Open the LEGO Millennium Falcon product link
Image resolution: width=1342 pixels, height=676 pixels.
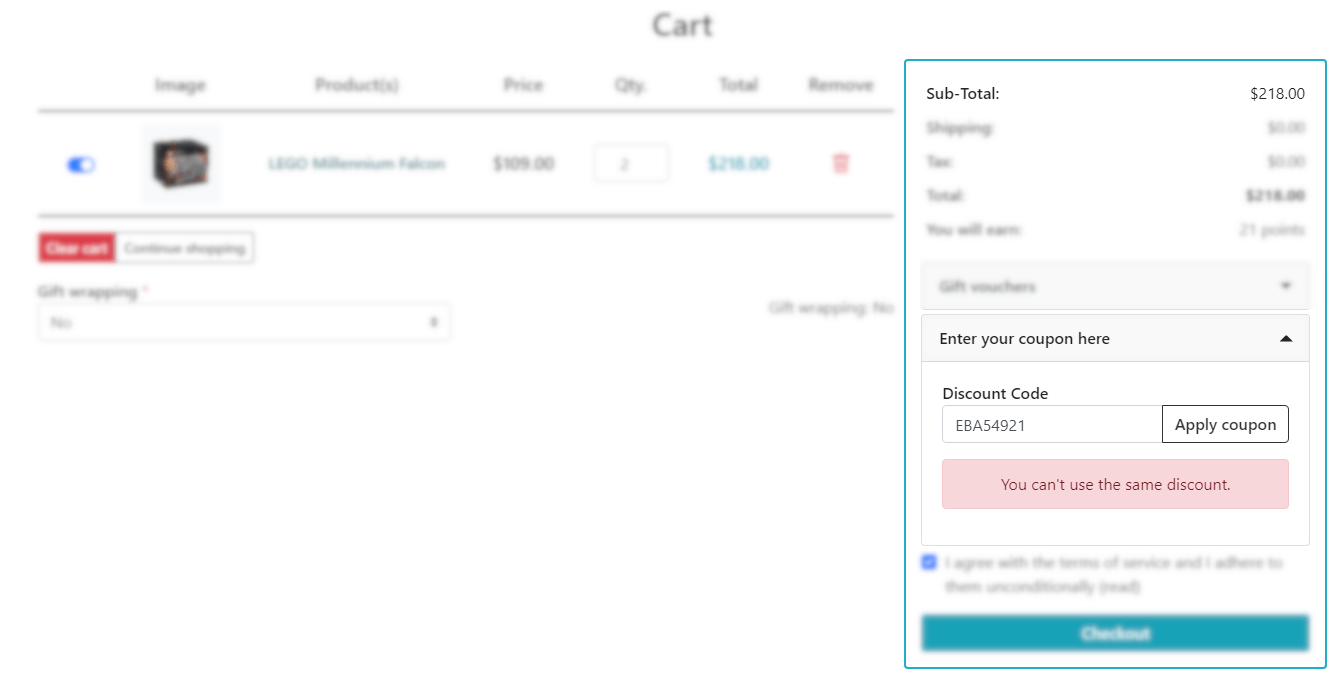click(357, 163)
